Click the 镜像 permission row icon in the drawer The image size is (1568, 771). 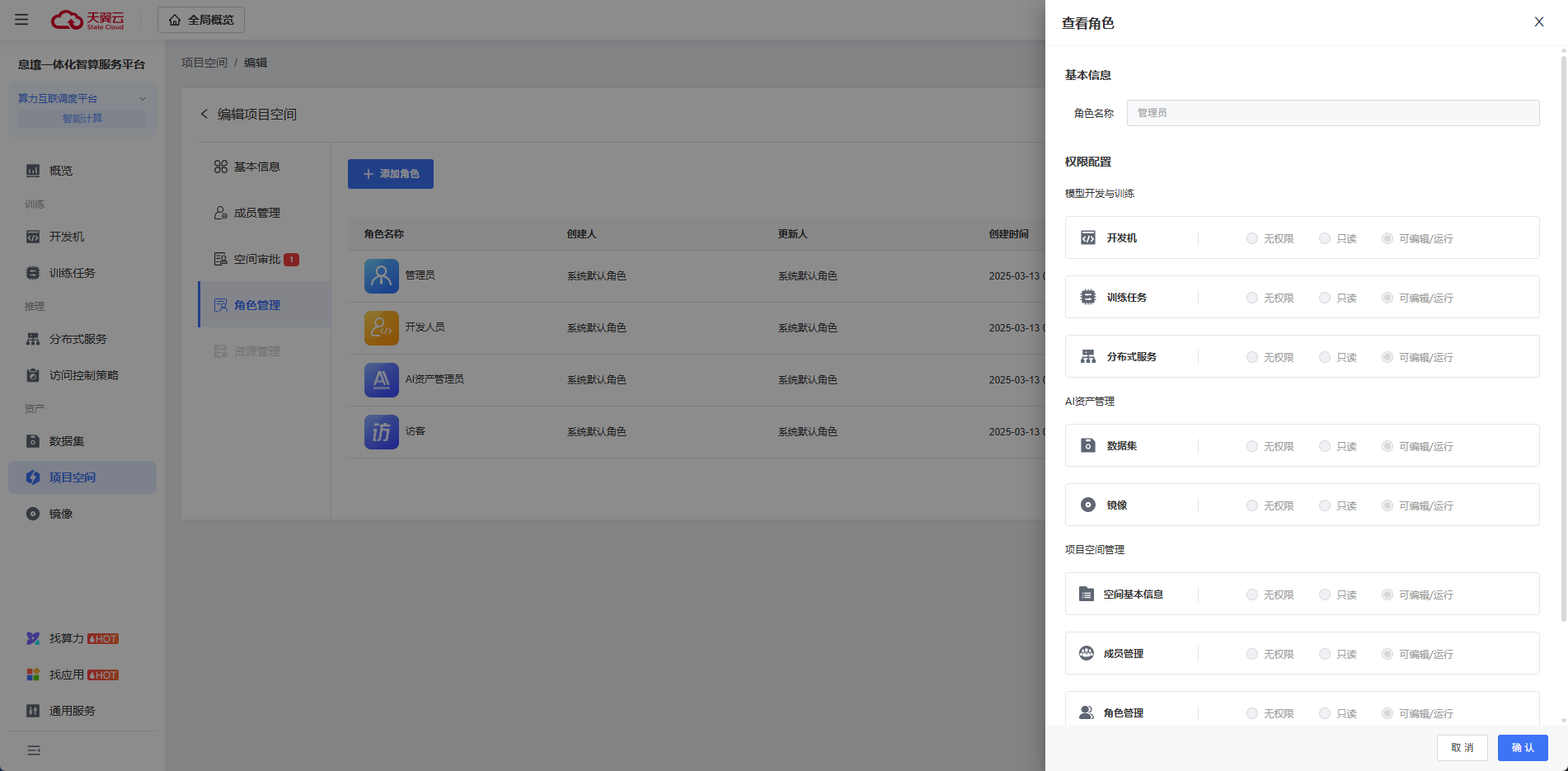click(1088, 505)
